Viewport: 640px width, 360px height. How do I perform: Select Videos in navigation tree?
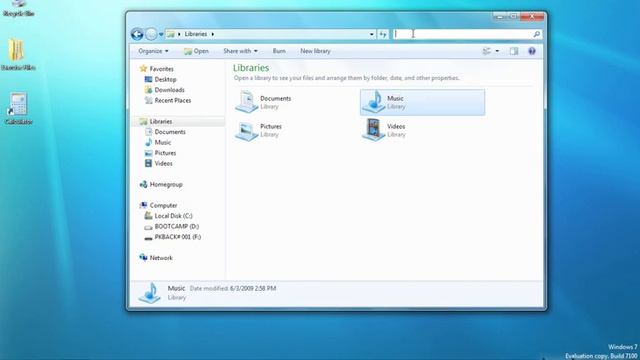pos(163,164)
